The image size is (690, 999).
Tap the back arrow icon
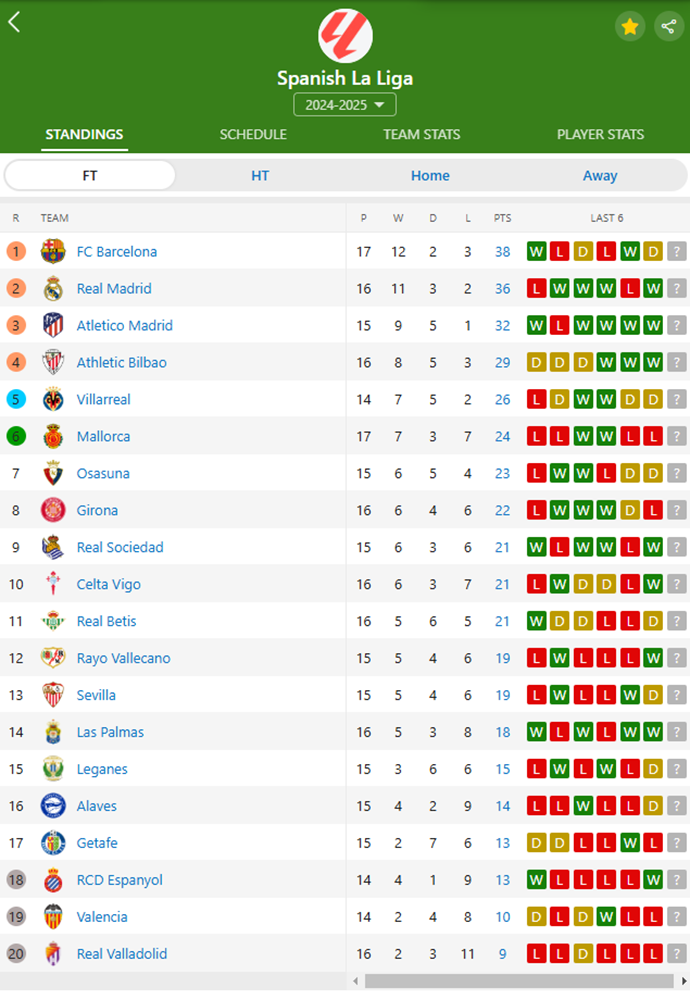click(14, 22)
